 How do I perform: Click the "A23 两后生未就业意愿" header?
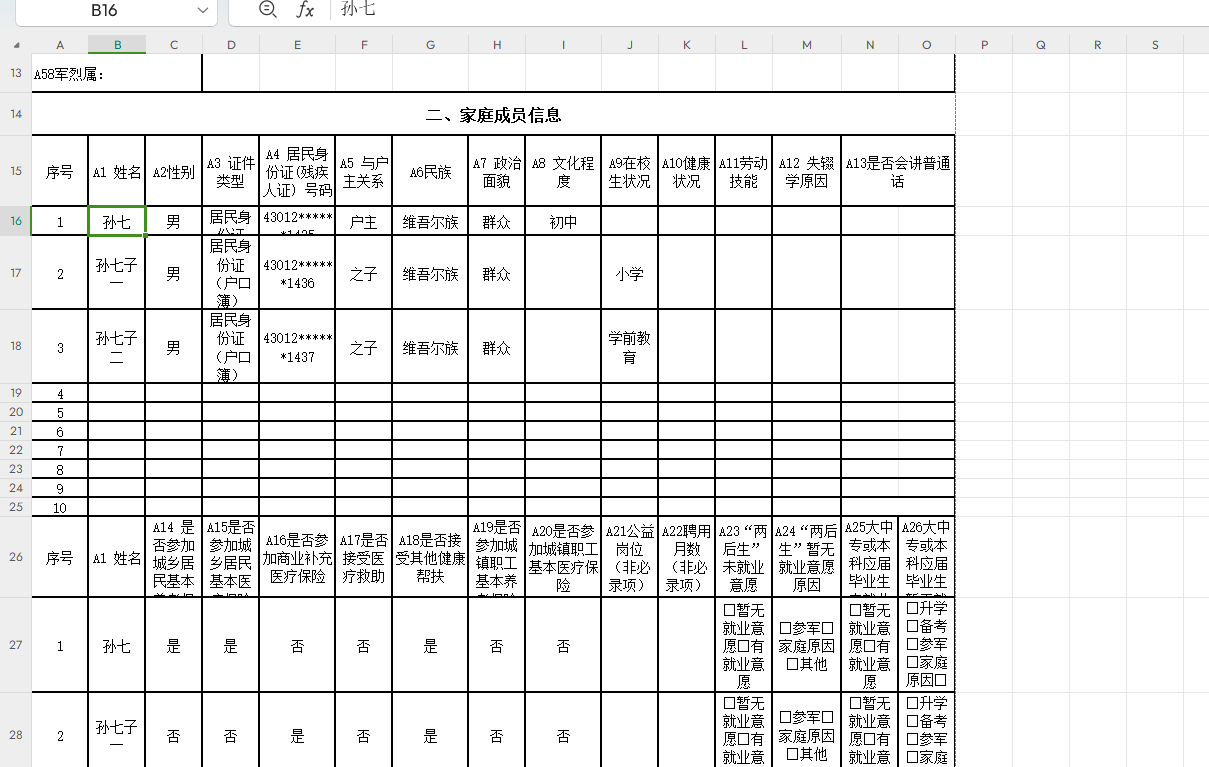point(743,557)
